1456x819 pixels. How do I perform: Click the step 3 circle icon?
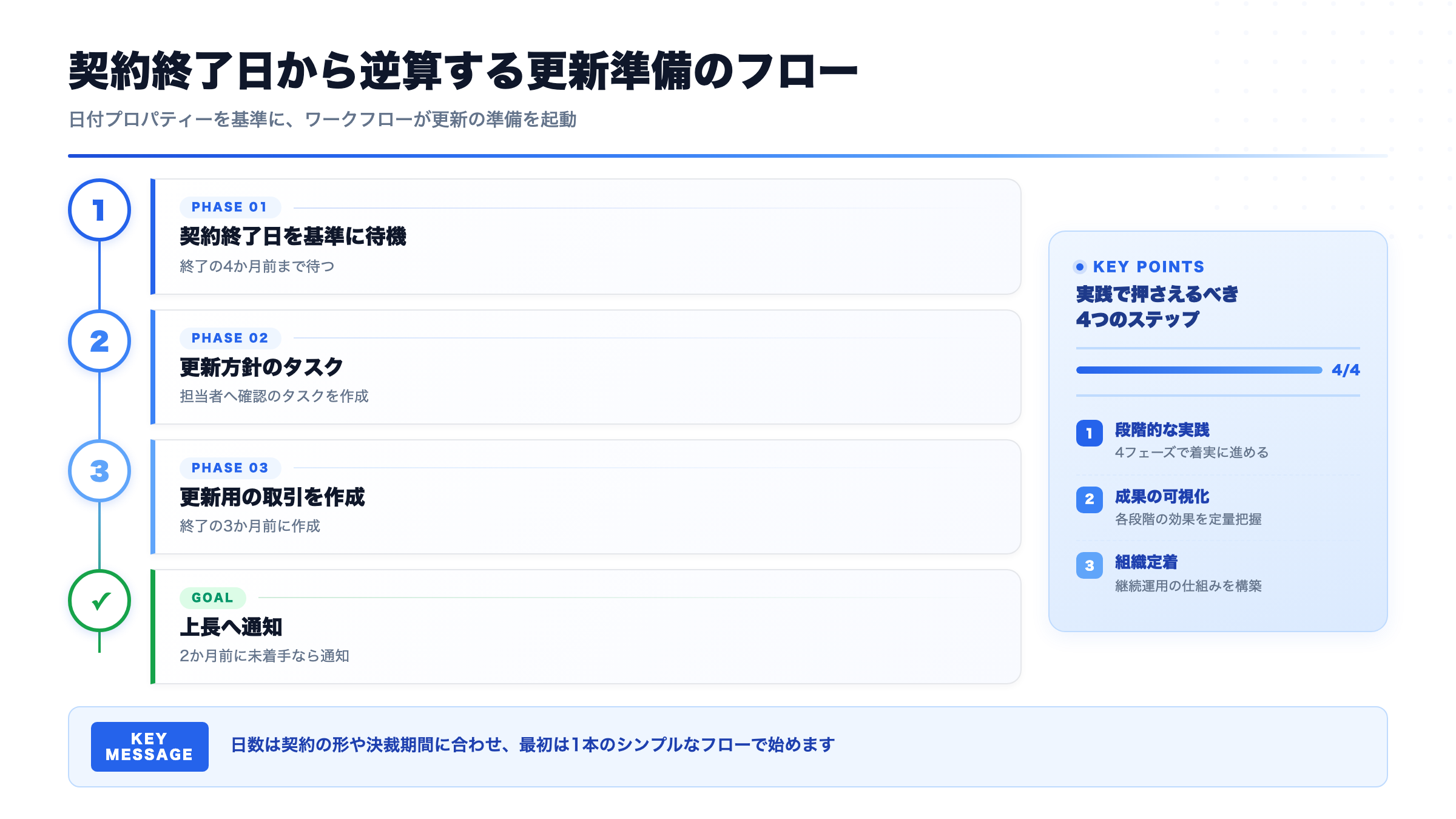click(99, 471)
